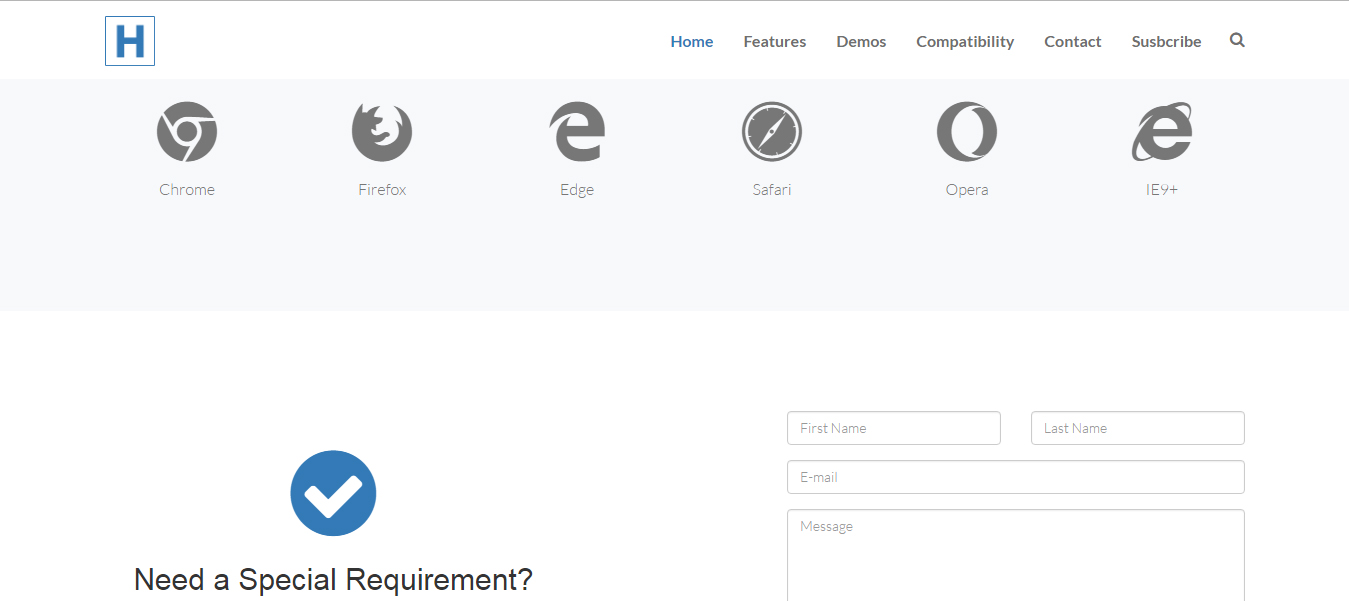Click the IE9+ label text

[x=1162, y=189]
